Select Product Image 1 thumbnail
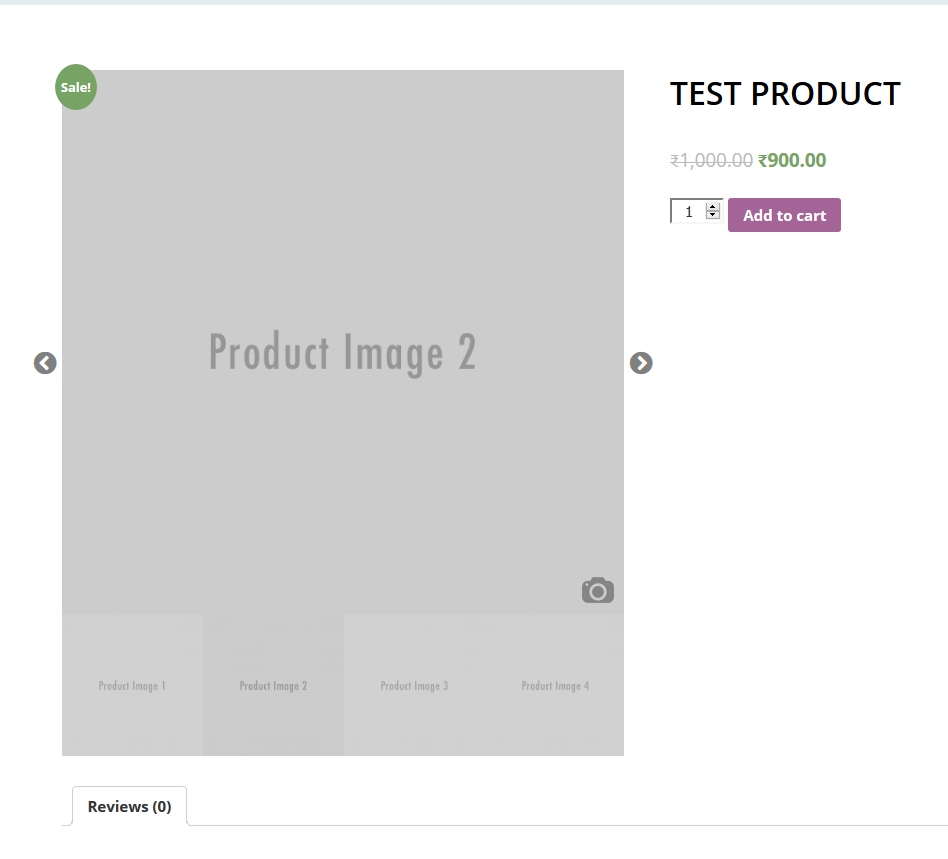Image resolution: width=948 pixels, height=859 pixels. click(x=132, y=686)
